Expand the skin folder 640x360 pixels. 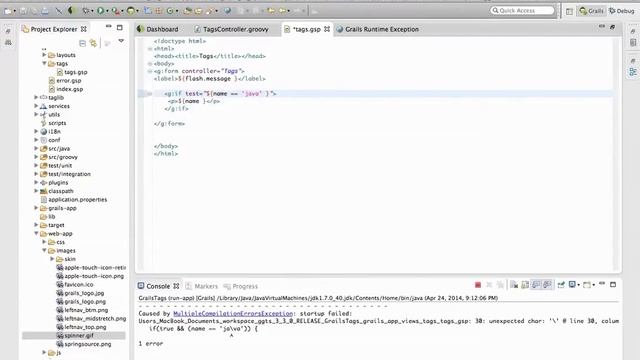tap(52, 259)
